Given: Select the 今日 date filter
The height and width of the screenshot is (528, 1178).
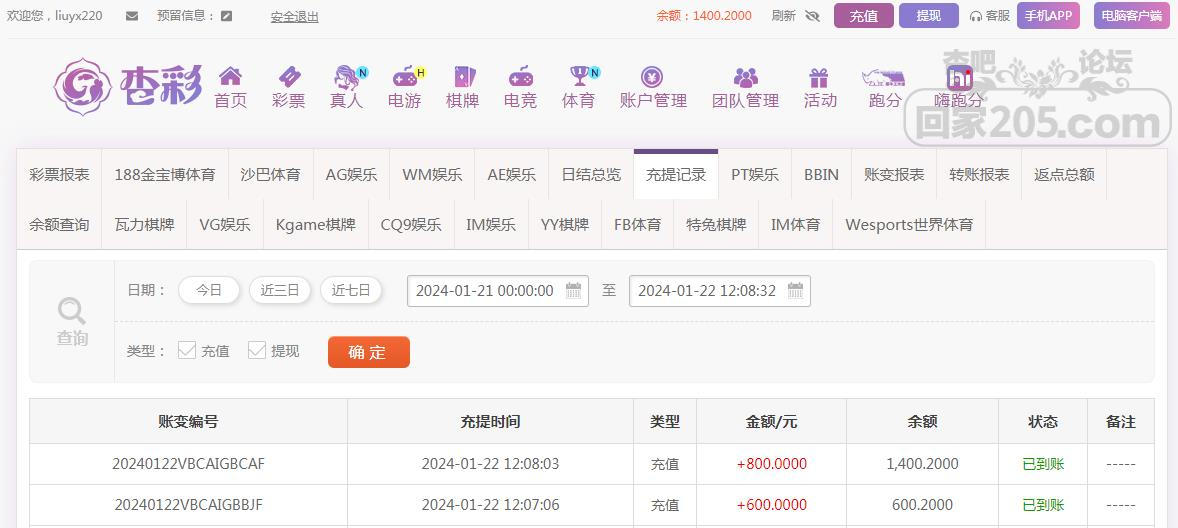Looking at the screenshot, I should pyautogui.click(x=209, y=291).
